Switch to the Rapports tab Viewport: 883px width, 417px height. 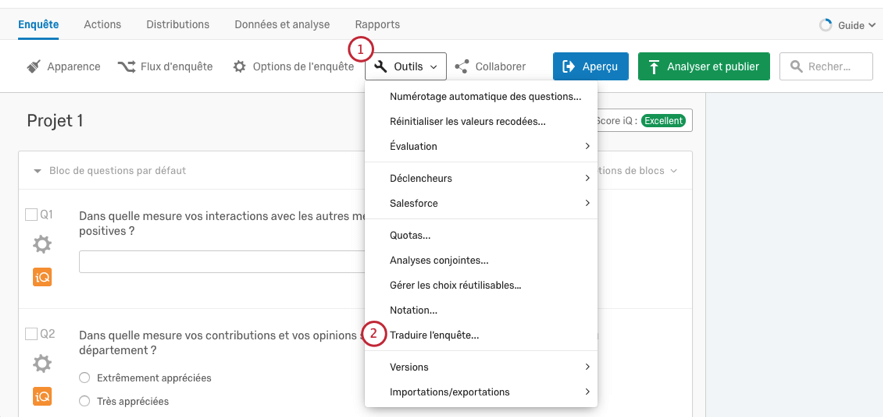(x=377, y=25)
